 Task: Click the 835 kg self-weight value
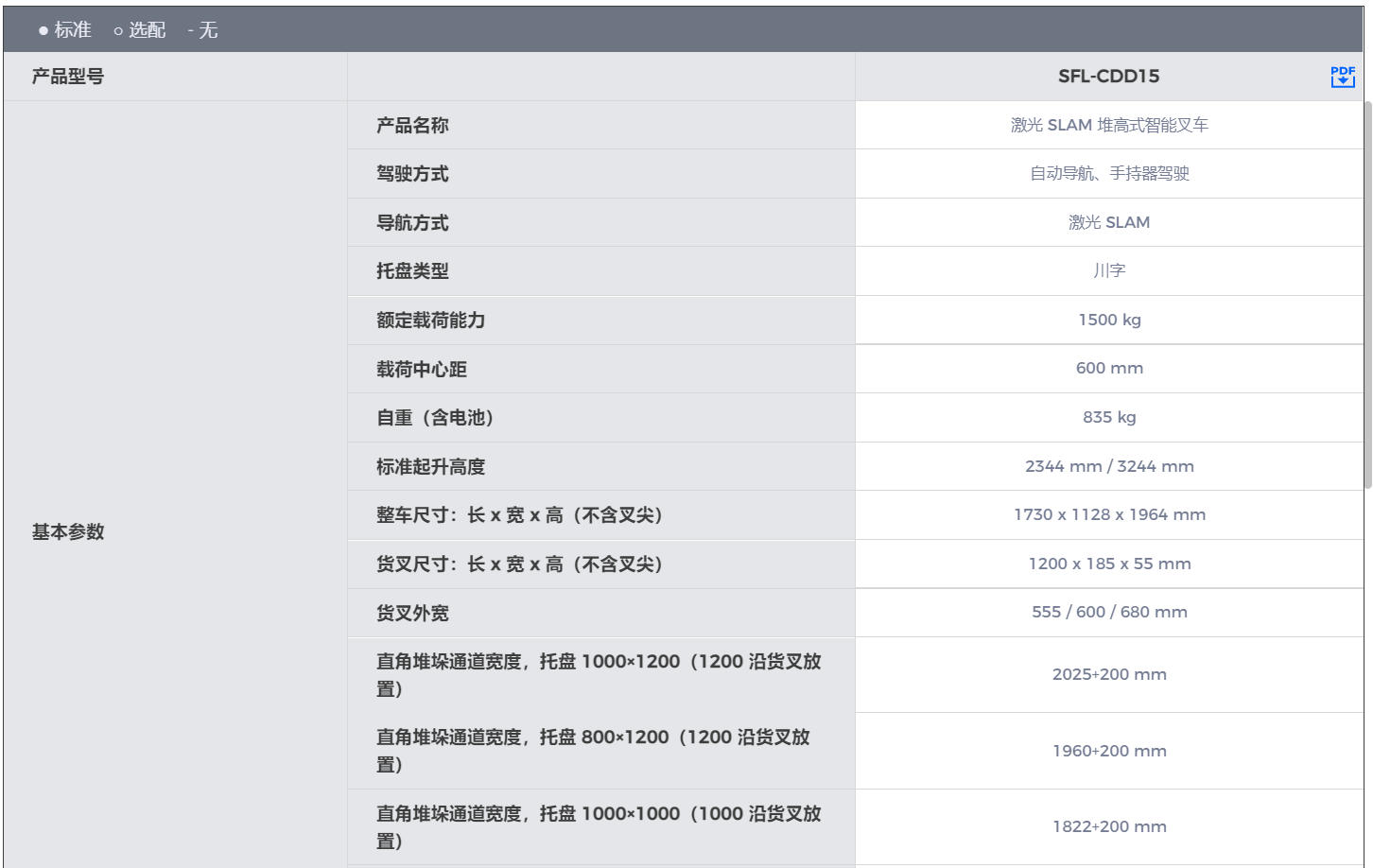(x=1108, y=417)
